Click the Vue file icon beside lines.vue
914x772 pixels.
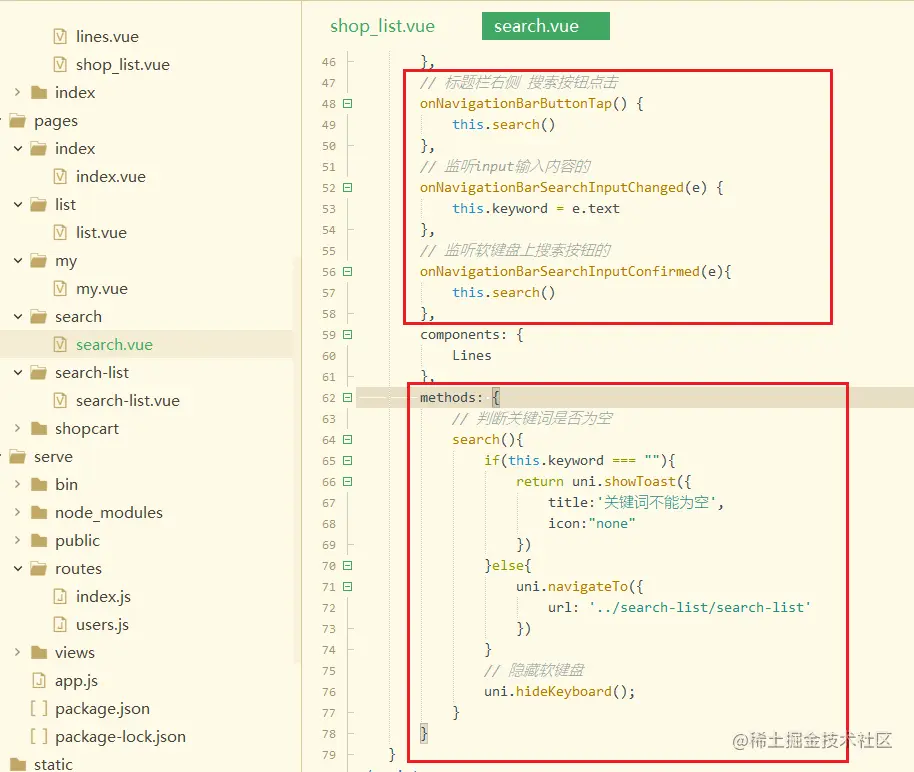(x=60, y=37)
